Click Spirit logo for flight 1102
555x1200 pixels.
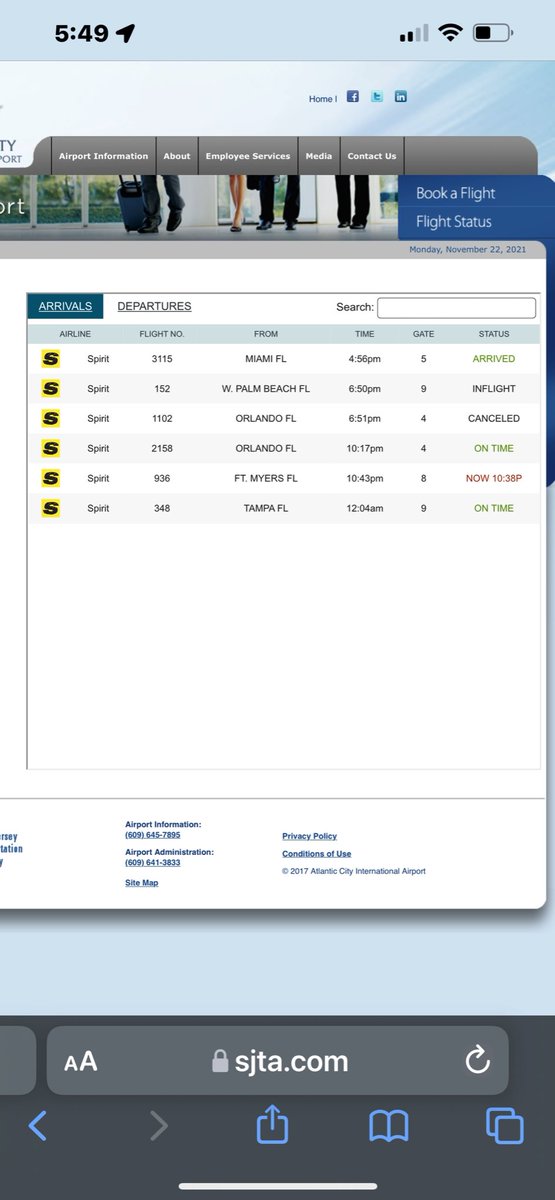50,419
